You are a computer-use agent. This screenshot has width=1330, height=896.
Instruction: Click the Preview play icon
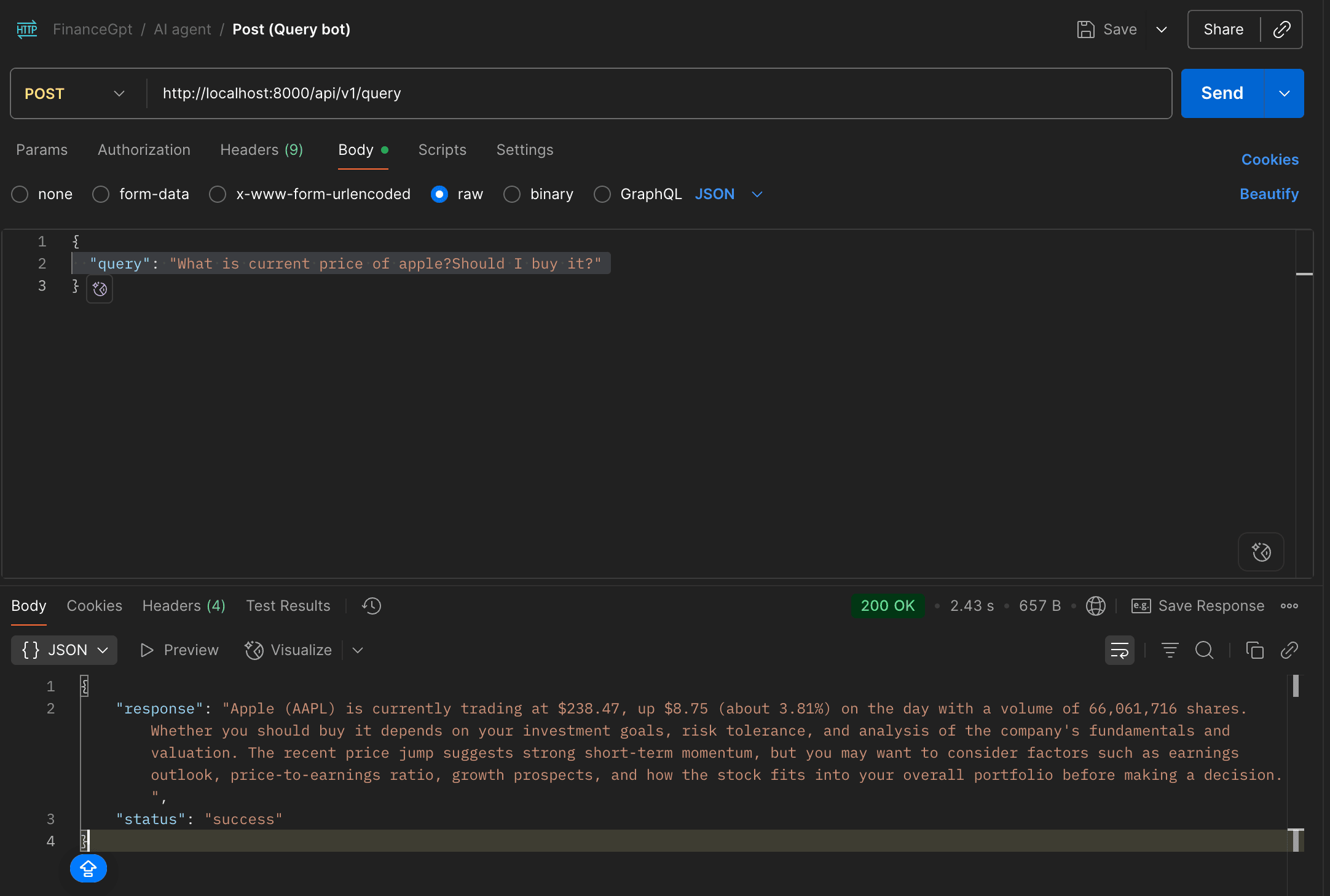coord(146,650)
